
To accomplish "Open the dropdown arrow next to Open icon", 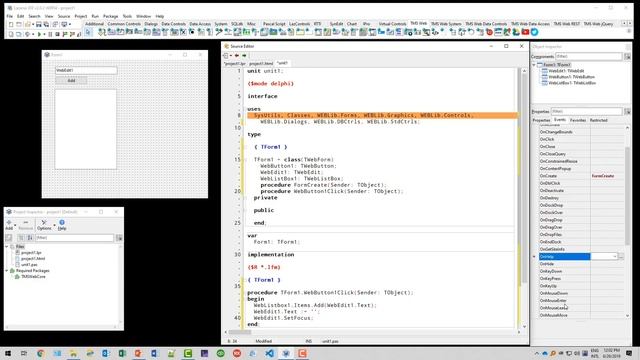I will (33, 24).
